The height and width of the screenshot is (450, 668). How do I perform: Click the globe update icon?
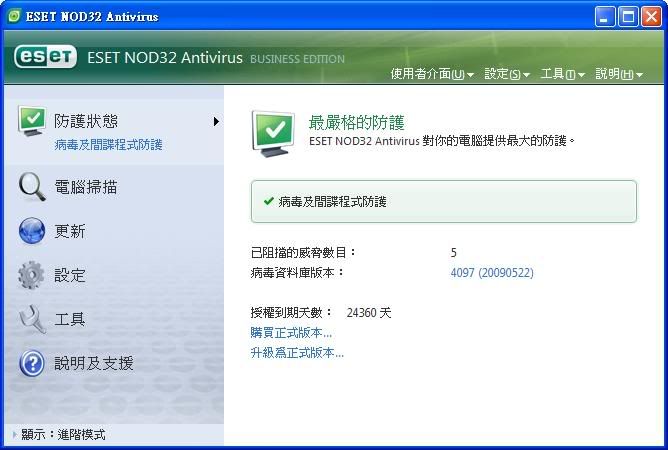point(32,231)
